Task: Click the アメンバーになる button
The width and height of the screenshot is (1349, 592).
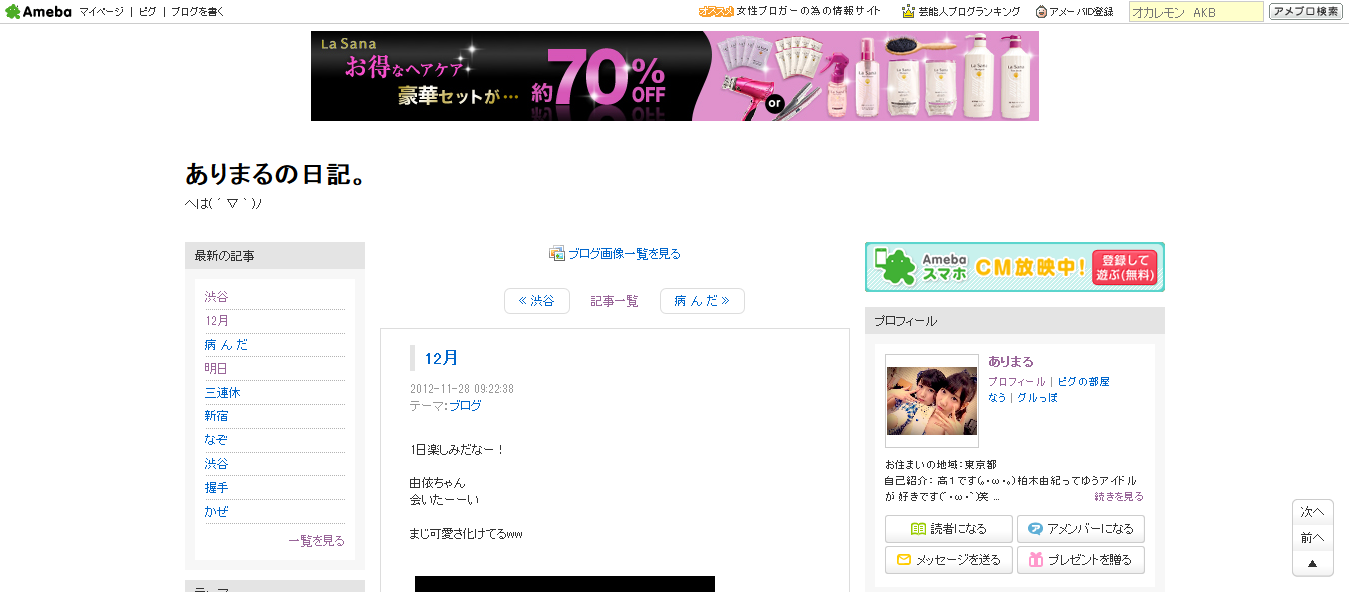Action: pyautogui.click(x=1081, y=529)
